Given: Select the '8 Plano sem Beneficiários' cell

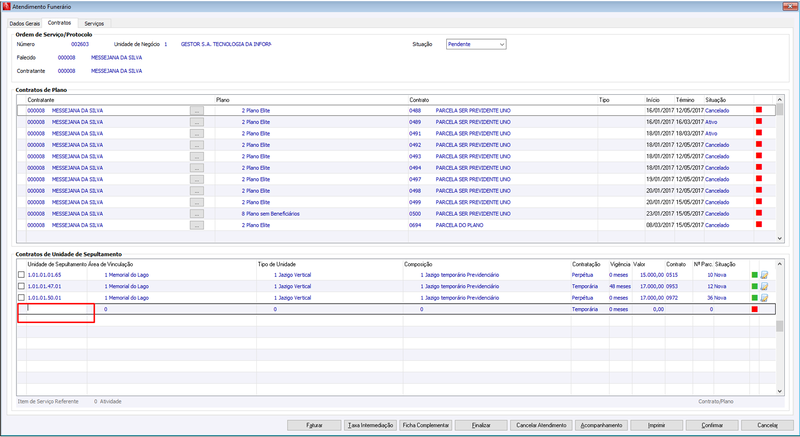Looking at the screenshot, I should (x=270, y=214).
